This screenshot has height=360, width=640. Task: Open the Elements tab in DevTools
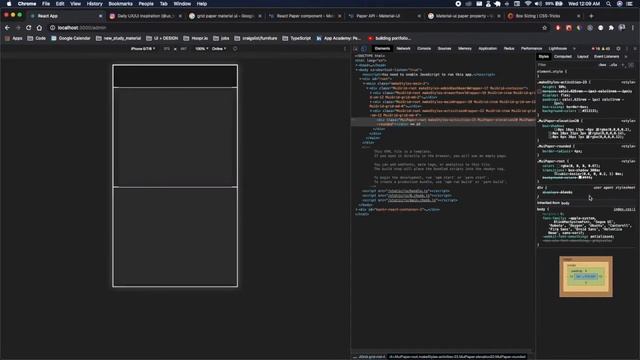(x=382, y=49)
